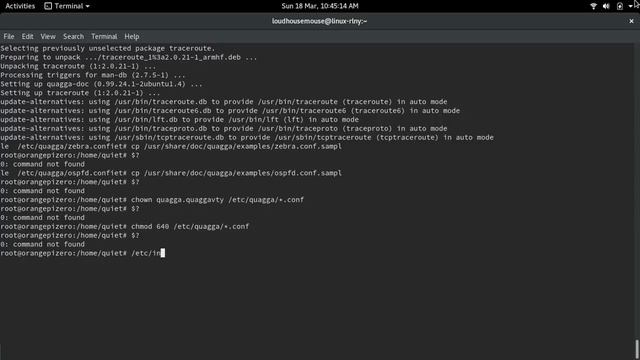Viewport: 640px width, 360px height.
Task: Open the View menu
Action: pyautogui.click(x=48, y=36)
